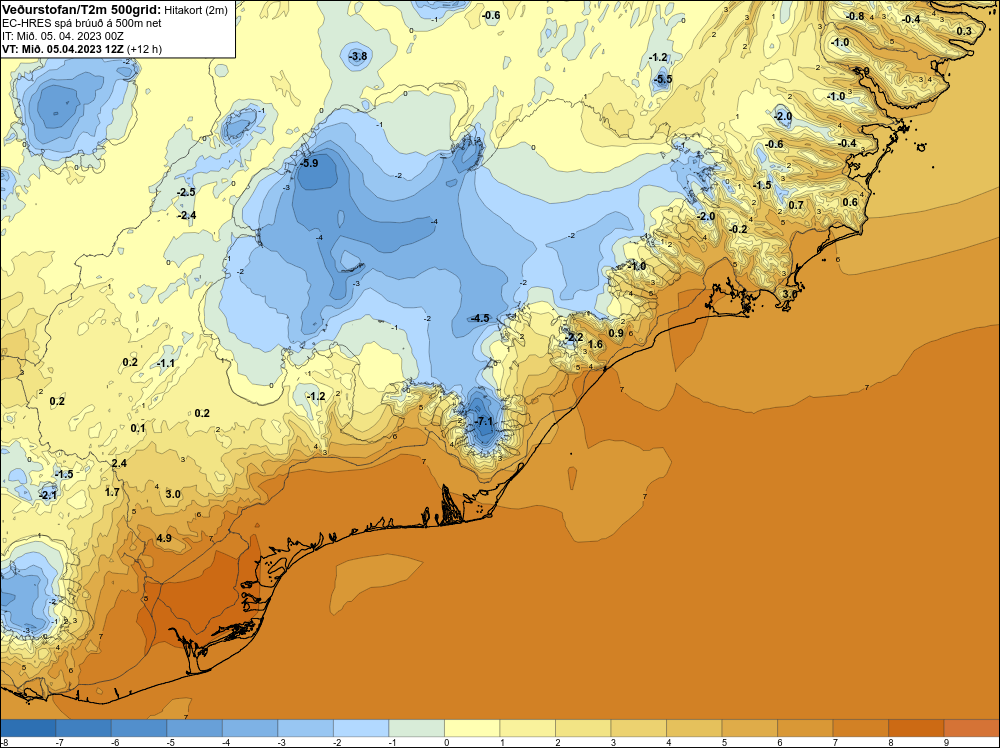The image size is (1000, 748).
Task: Click the -1.1 temperature label
Action: click(x=166, y=363)
